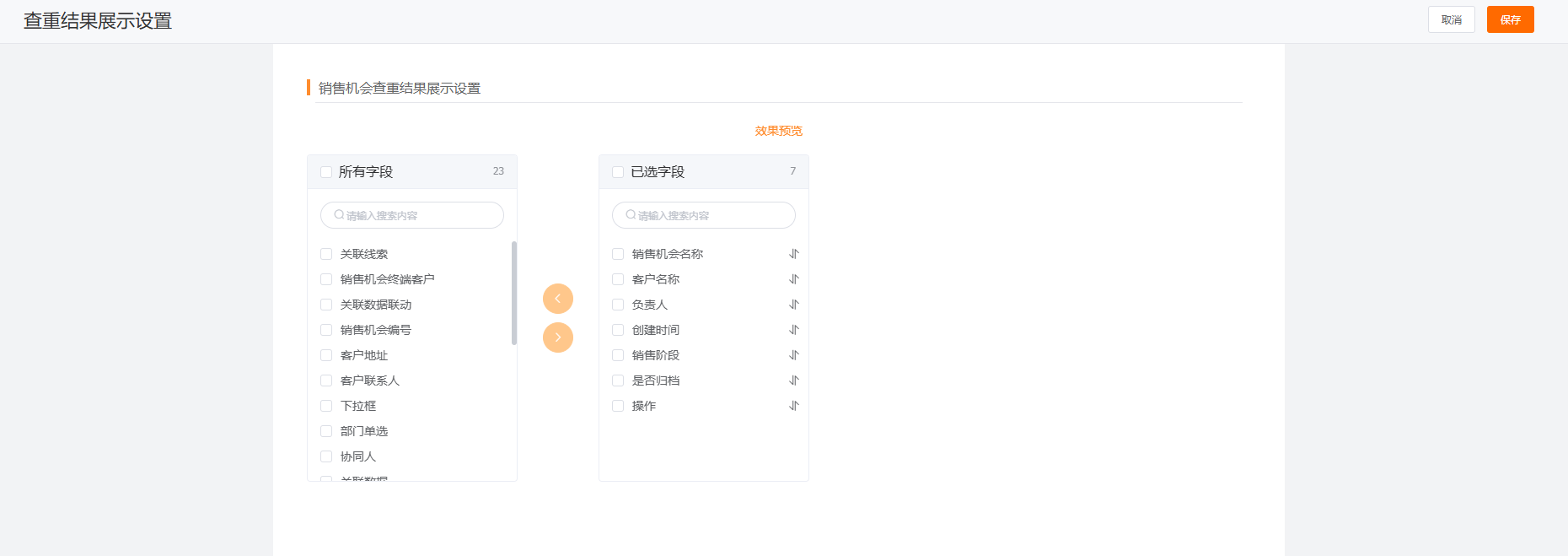
Task: Click the sort icon beside 是否归档
Action: [793, 381]
